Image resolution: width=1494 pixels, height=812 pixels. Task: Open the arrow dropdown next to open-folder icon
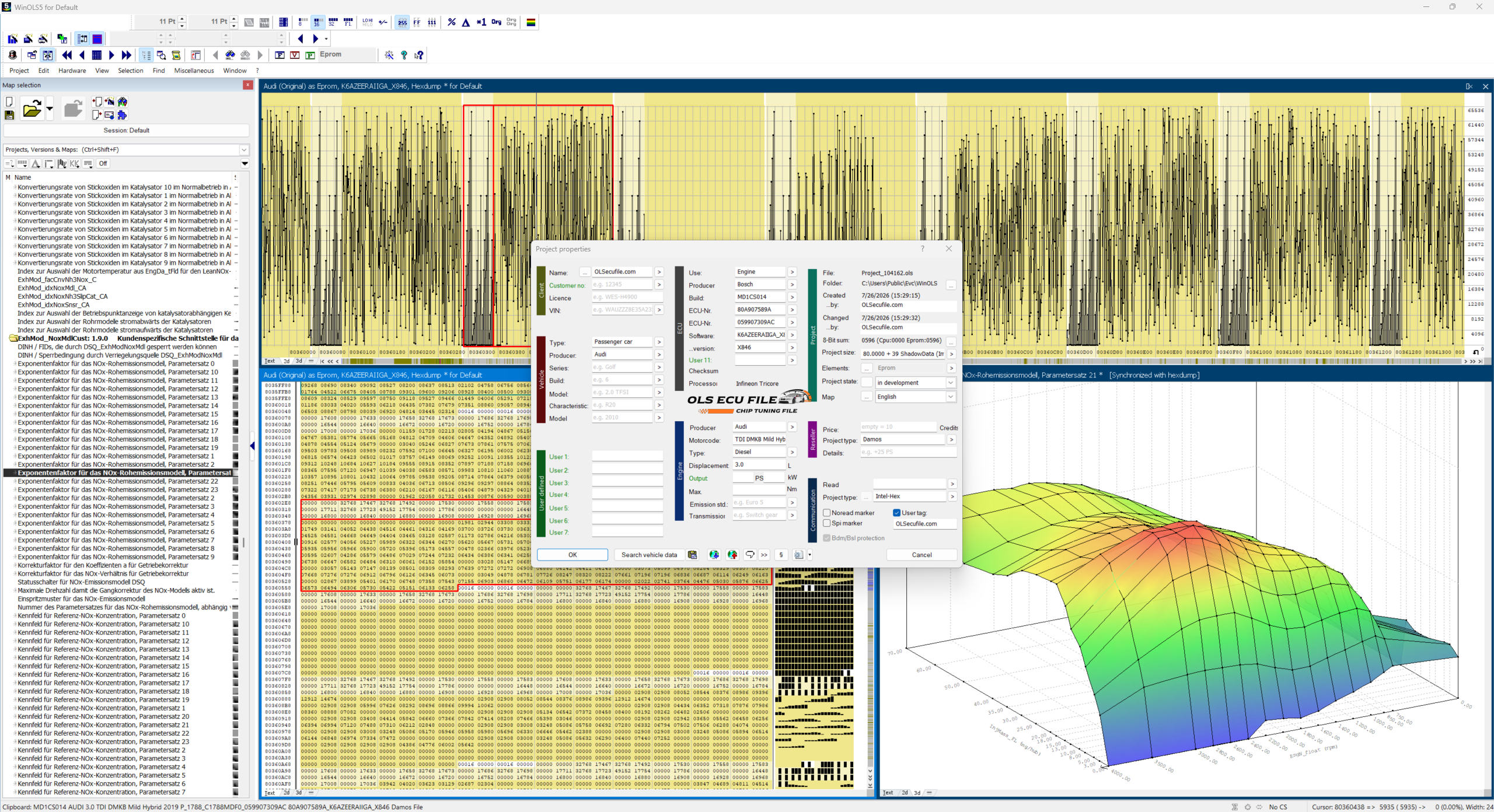click(x=50, y=108)
